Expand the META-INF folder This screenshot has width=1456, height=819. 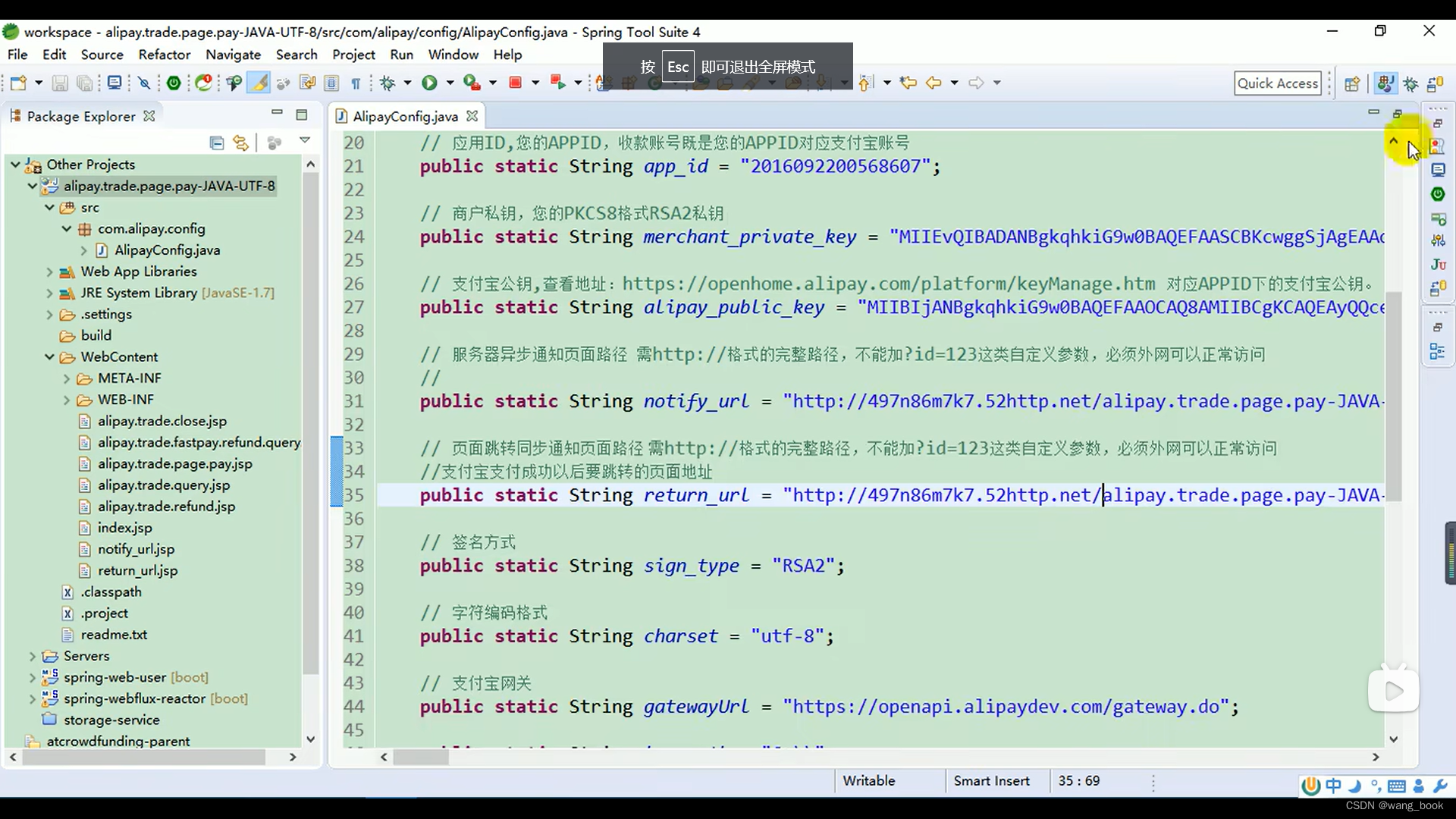pyautogui.click(x=67, y=378)
